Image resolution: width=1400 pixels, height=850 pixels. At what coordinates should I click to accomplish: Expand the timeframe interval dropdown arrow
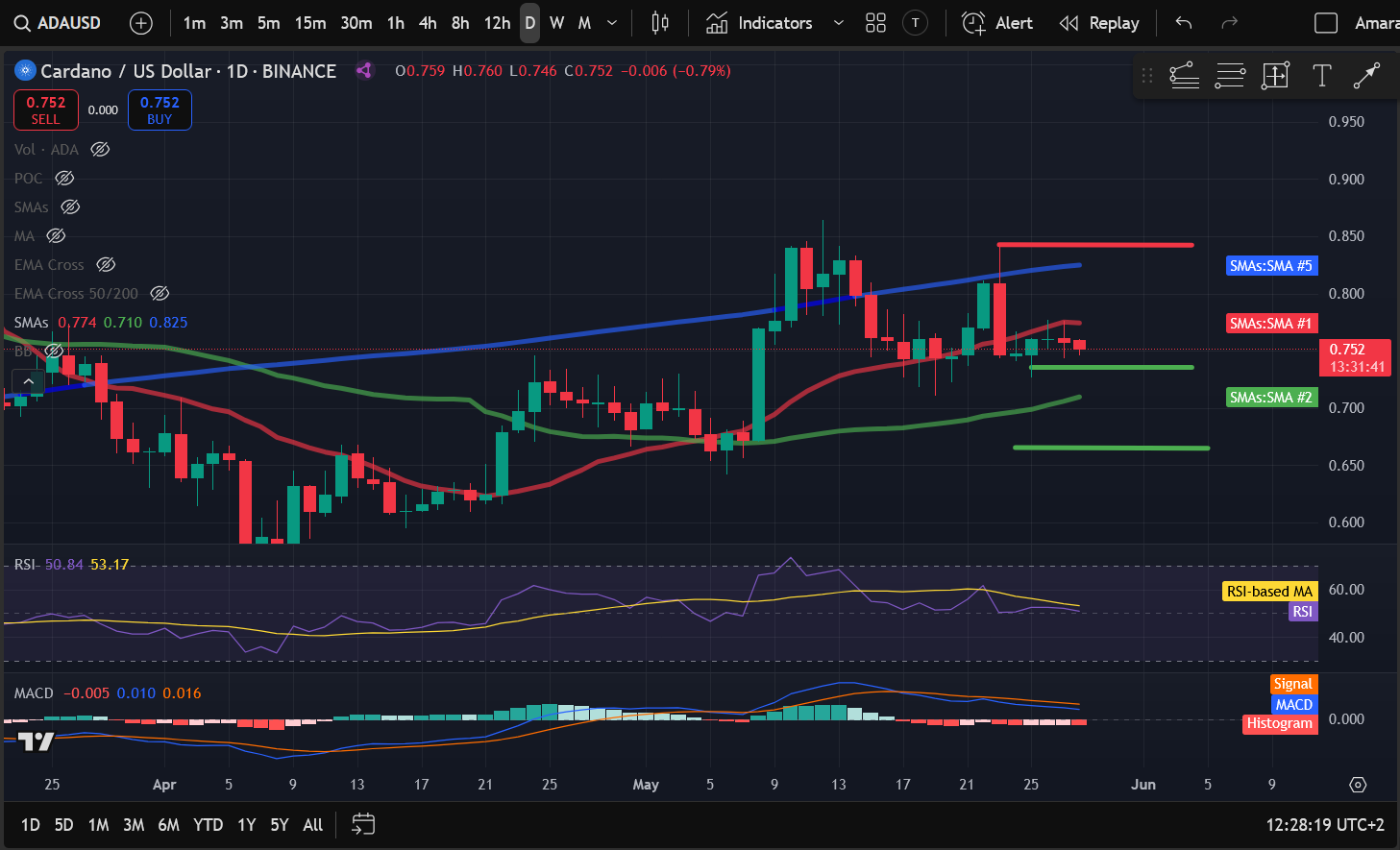click(612, 23)
